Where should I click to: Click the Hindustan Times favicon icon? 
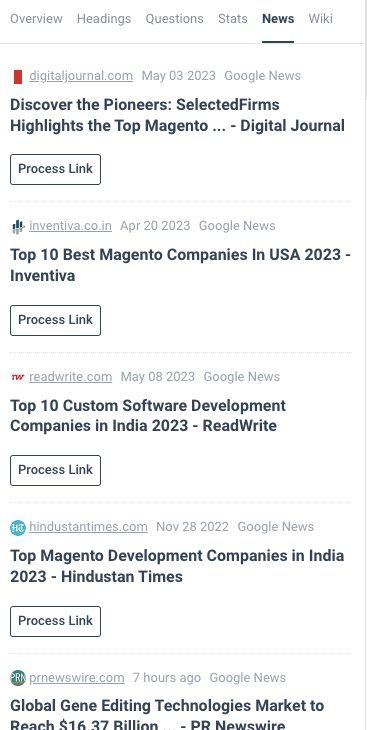pos(18,527)
